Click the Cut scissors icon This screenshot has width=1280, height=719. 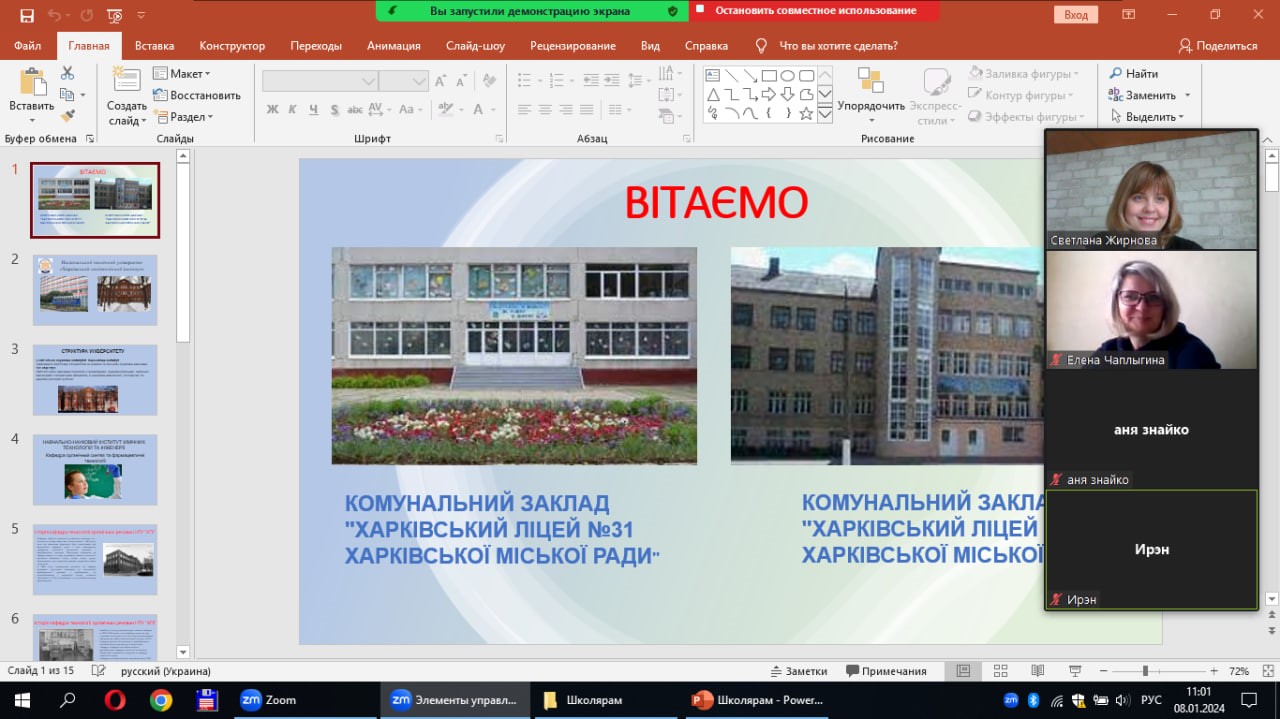[67, 73]
